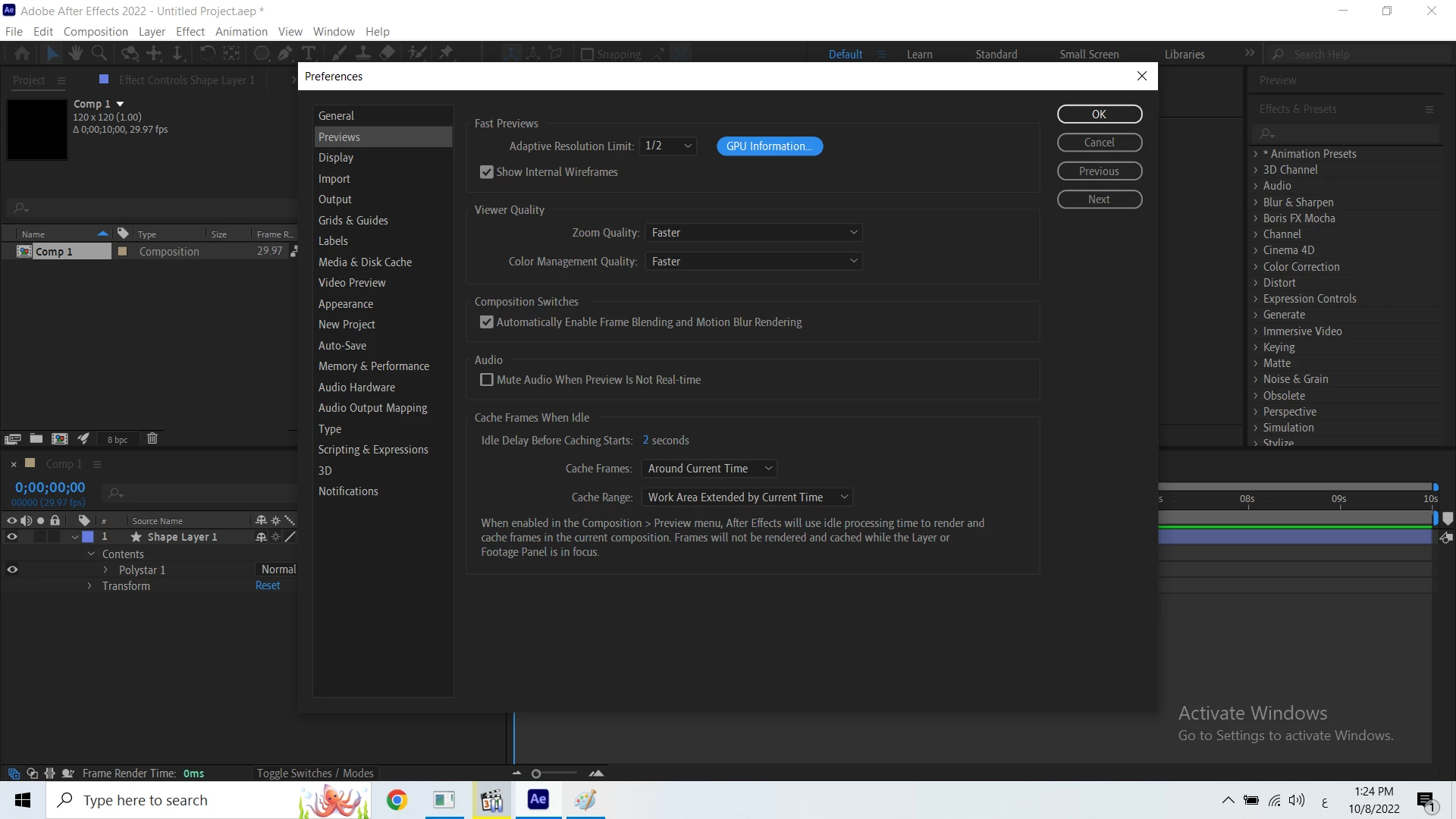Click the Interpret Footage icon in Project panel
Viewport: 1456px width, 819px height.
pos(12,439)
